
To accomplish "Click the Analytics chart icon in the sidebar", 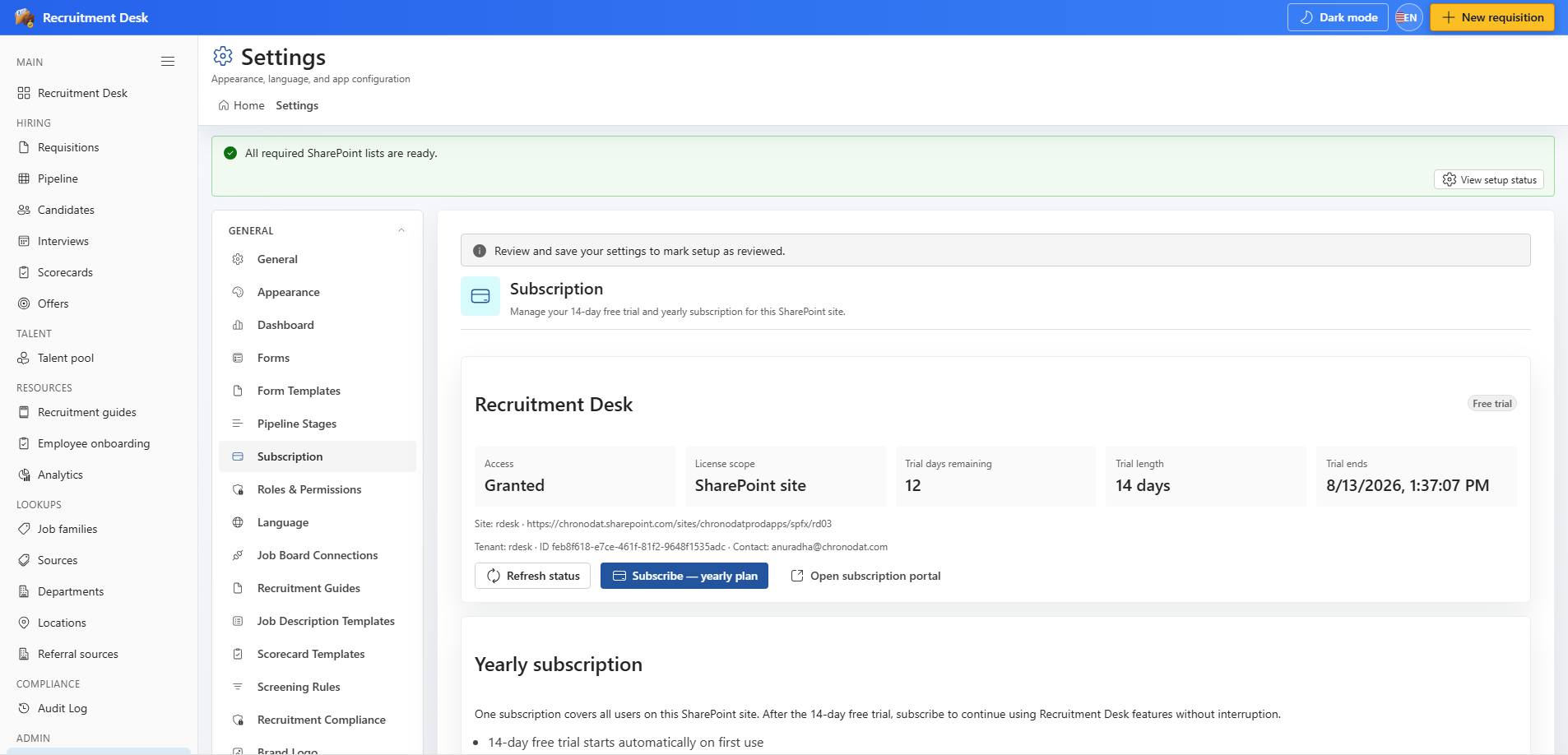I will pyautogui.click(x=24, y=475).
